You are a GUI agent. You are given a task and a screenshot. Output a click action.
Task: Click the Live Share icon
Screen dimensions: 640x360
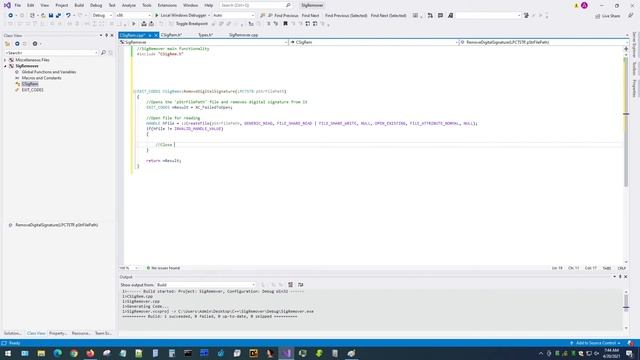pos(598,16)
